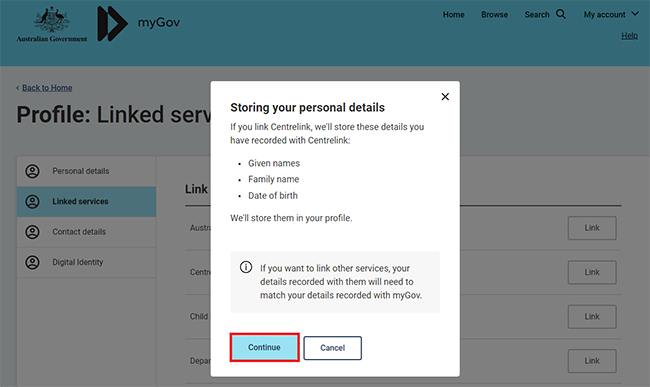Click the Digital Identity profile icon

(32, 262)
